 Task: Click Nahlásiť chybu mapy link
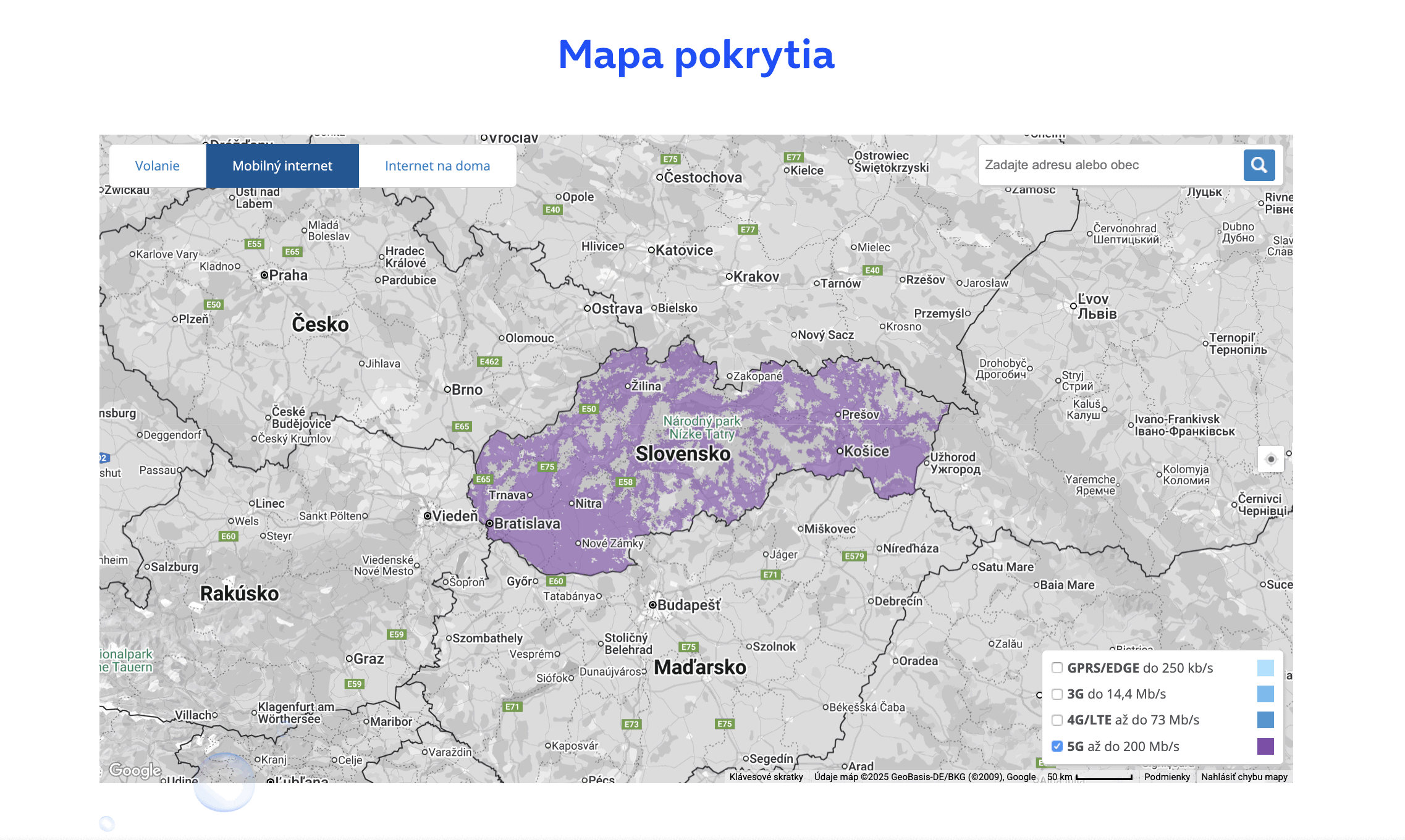tap(1244, 777)
